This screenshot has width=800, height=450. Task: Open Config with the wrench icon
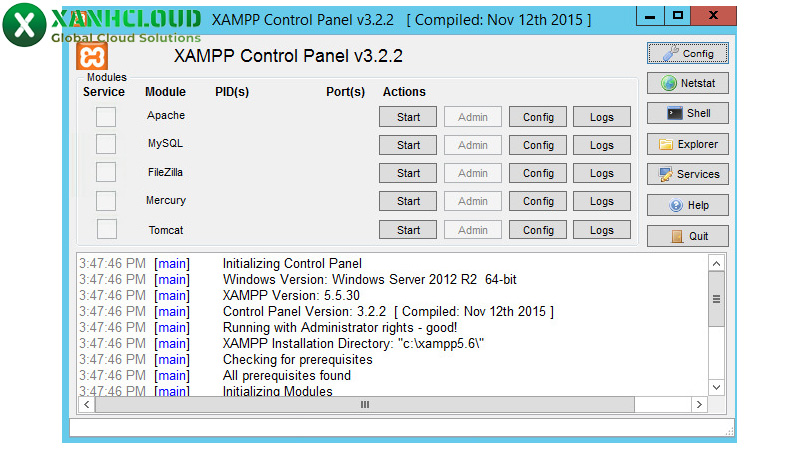click(x=687, y=53)
